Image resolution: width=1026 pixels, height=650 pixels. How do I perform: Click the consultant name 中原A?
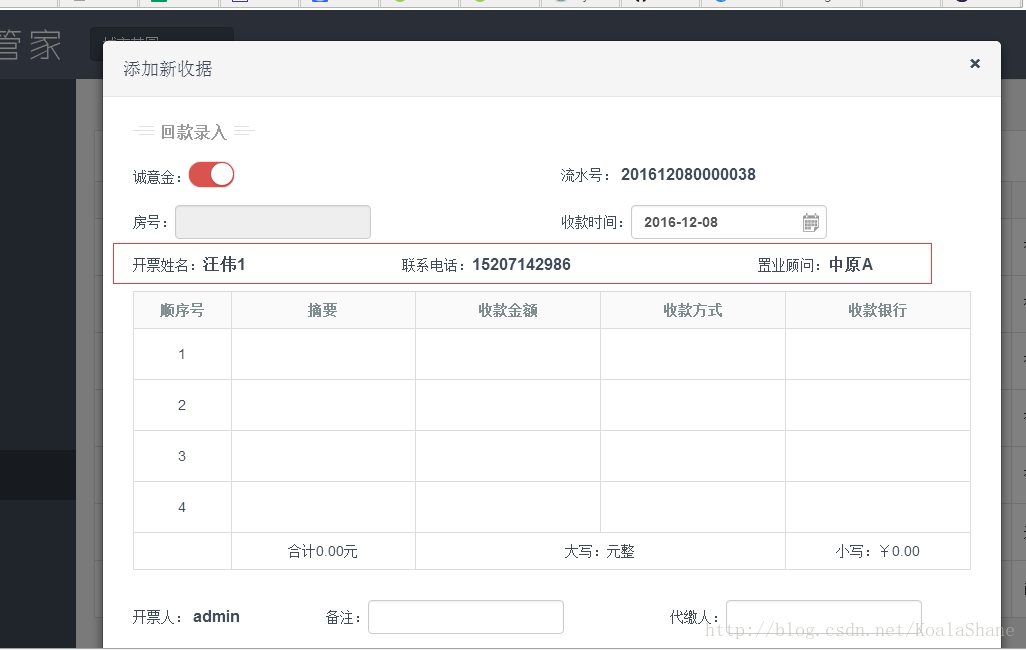click(x=851, y=264)
